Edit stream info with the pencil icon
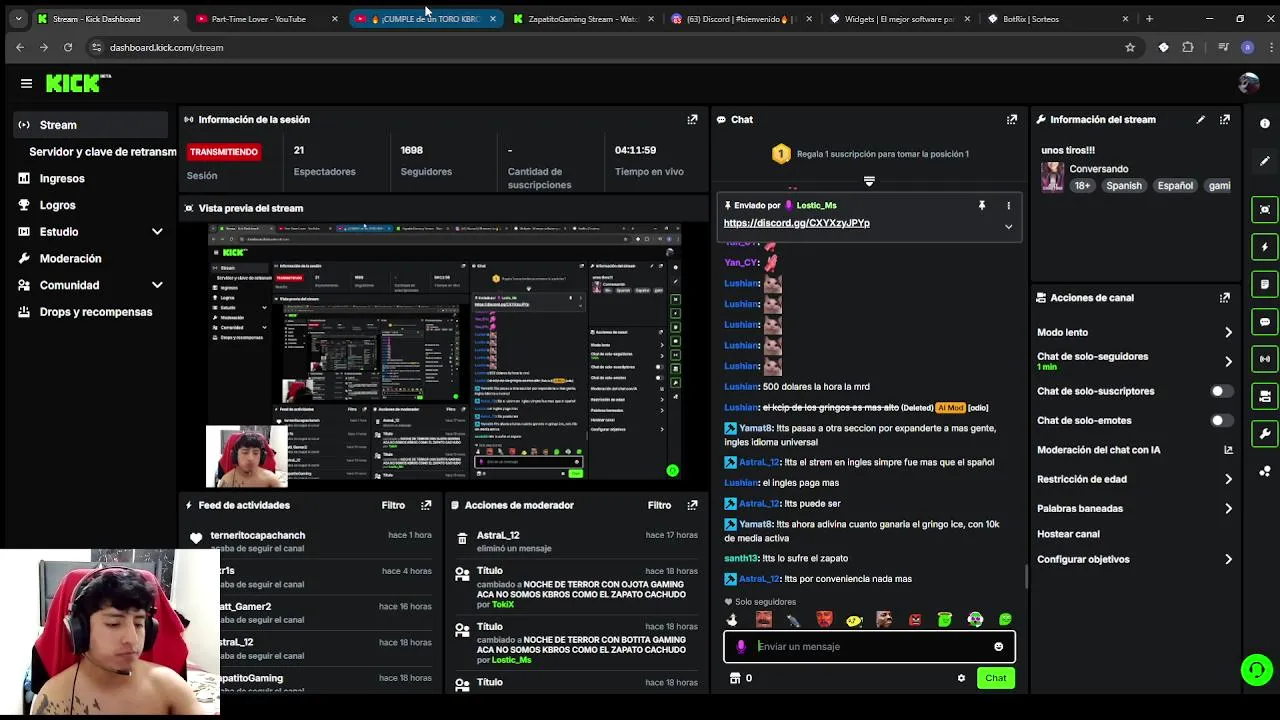The height and width of the screenshot is (720, 1280). pyautogui.click(x=1201, y=119)
